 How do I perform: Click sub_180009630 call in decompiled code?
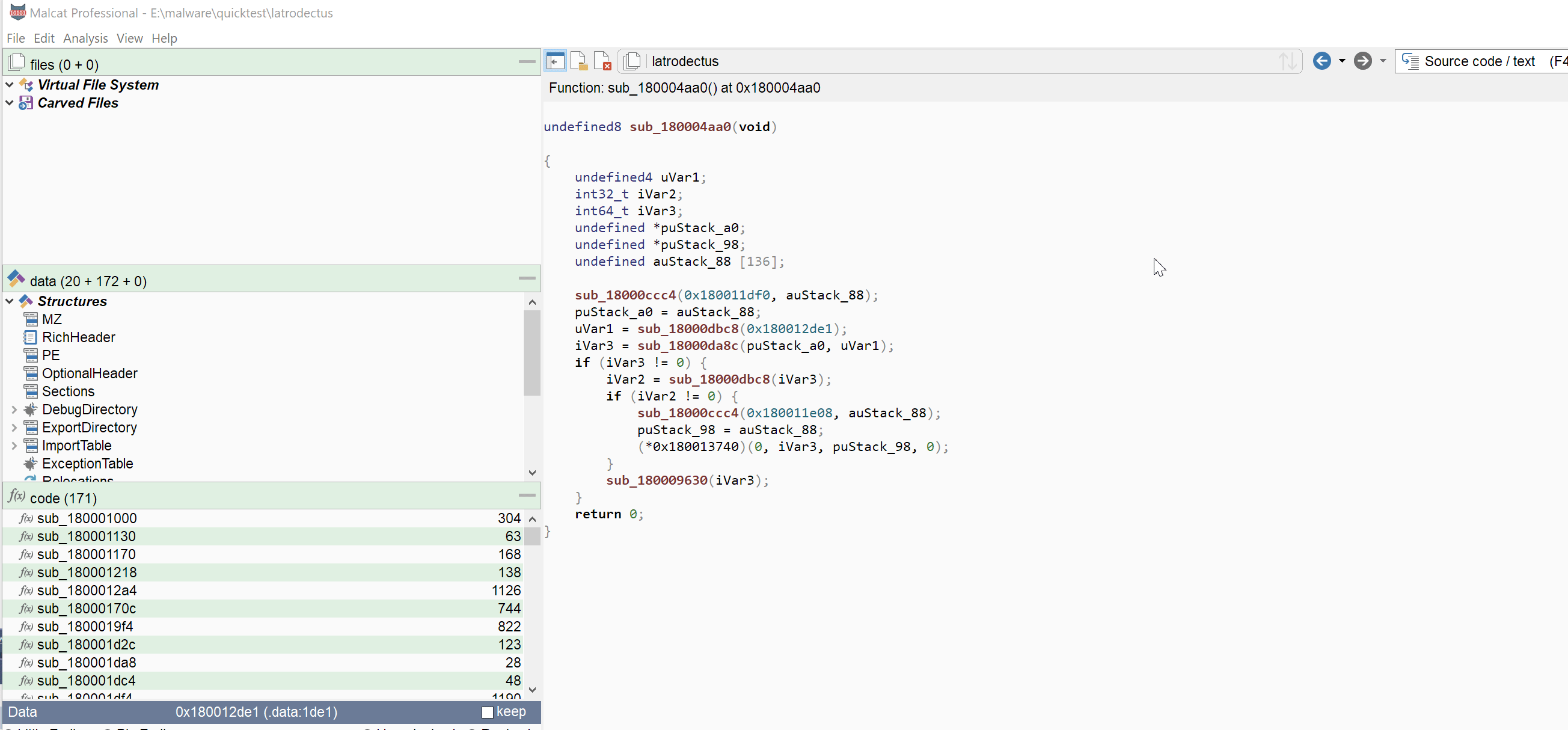click(656, 480)
